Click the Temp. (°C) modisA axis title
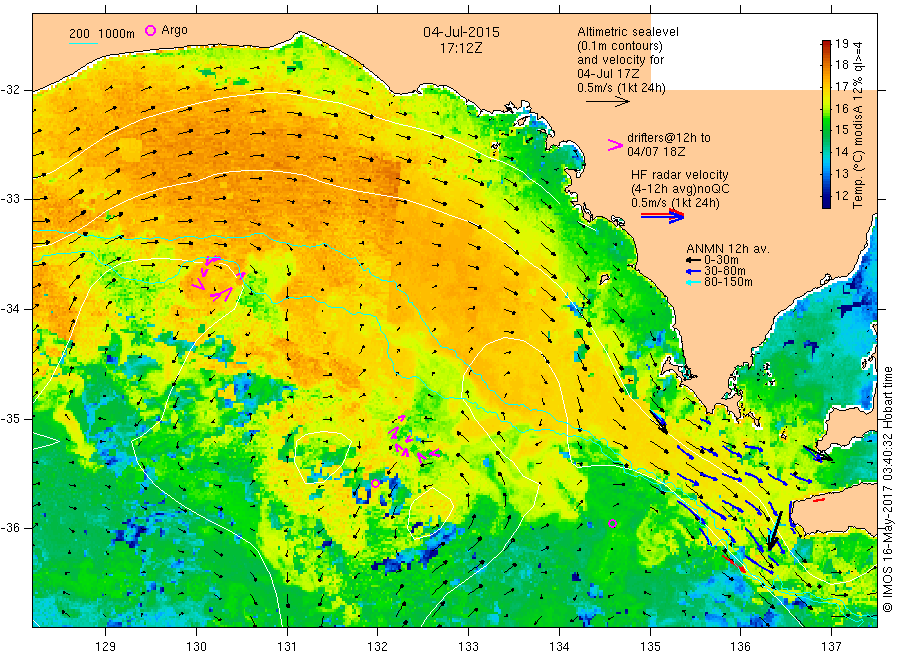 tap(858, 124)
